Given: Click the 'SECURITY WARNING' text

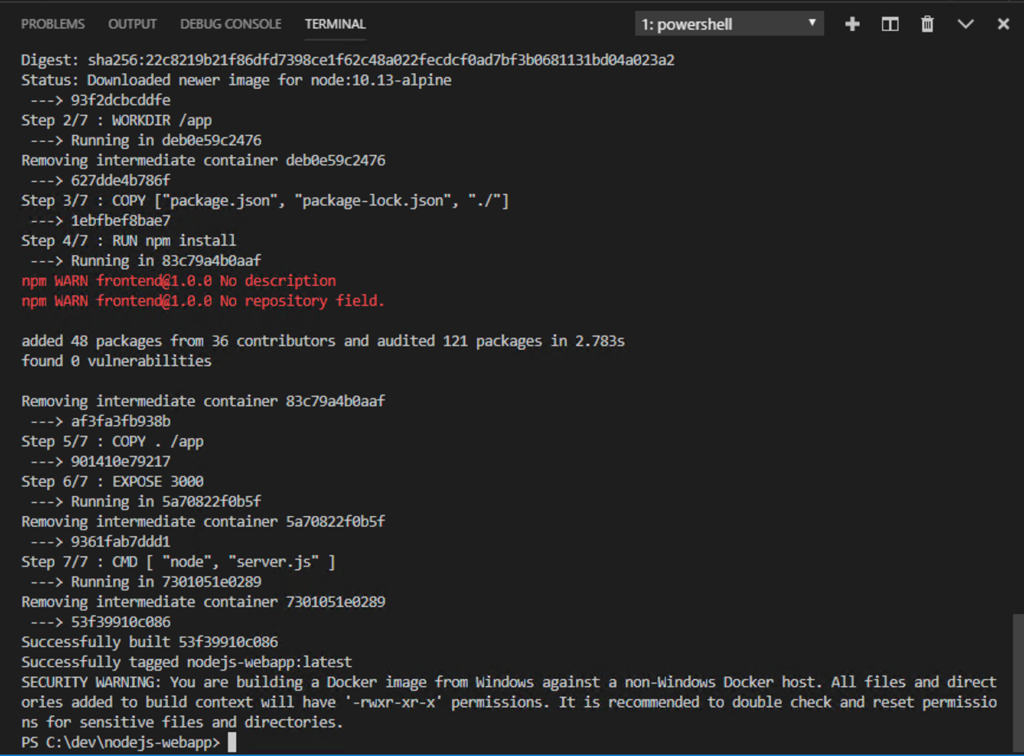Looking at the screenshot, I should pyautogui.click(x=91, y=682).
